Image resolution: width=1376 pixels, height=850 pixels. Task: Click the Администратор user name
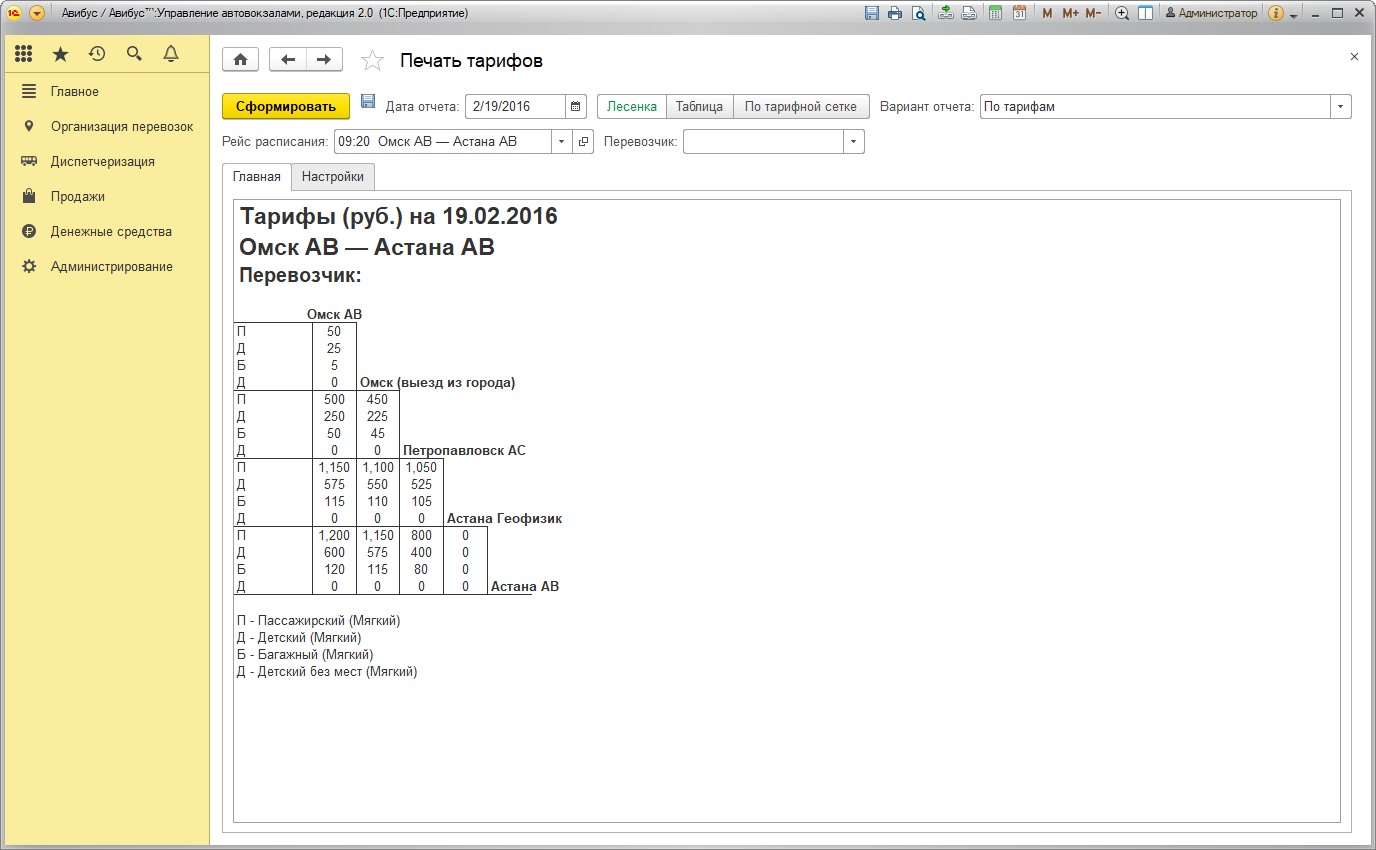[x=1217, y=13]
